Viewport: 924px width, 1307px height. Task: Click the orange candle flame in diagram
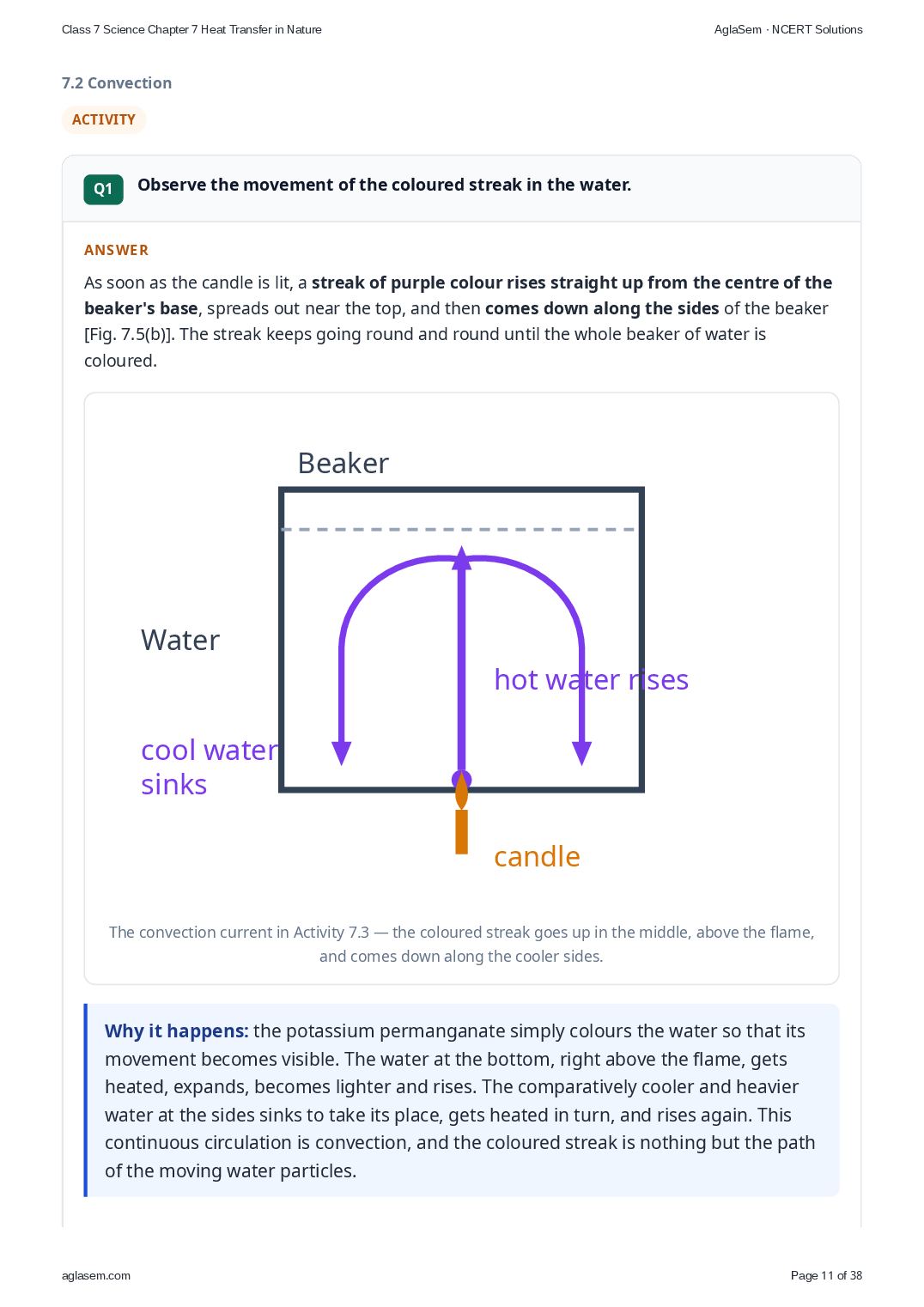[x=461, y=791]
